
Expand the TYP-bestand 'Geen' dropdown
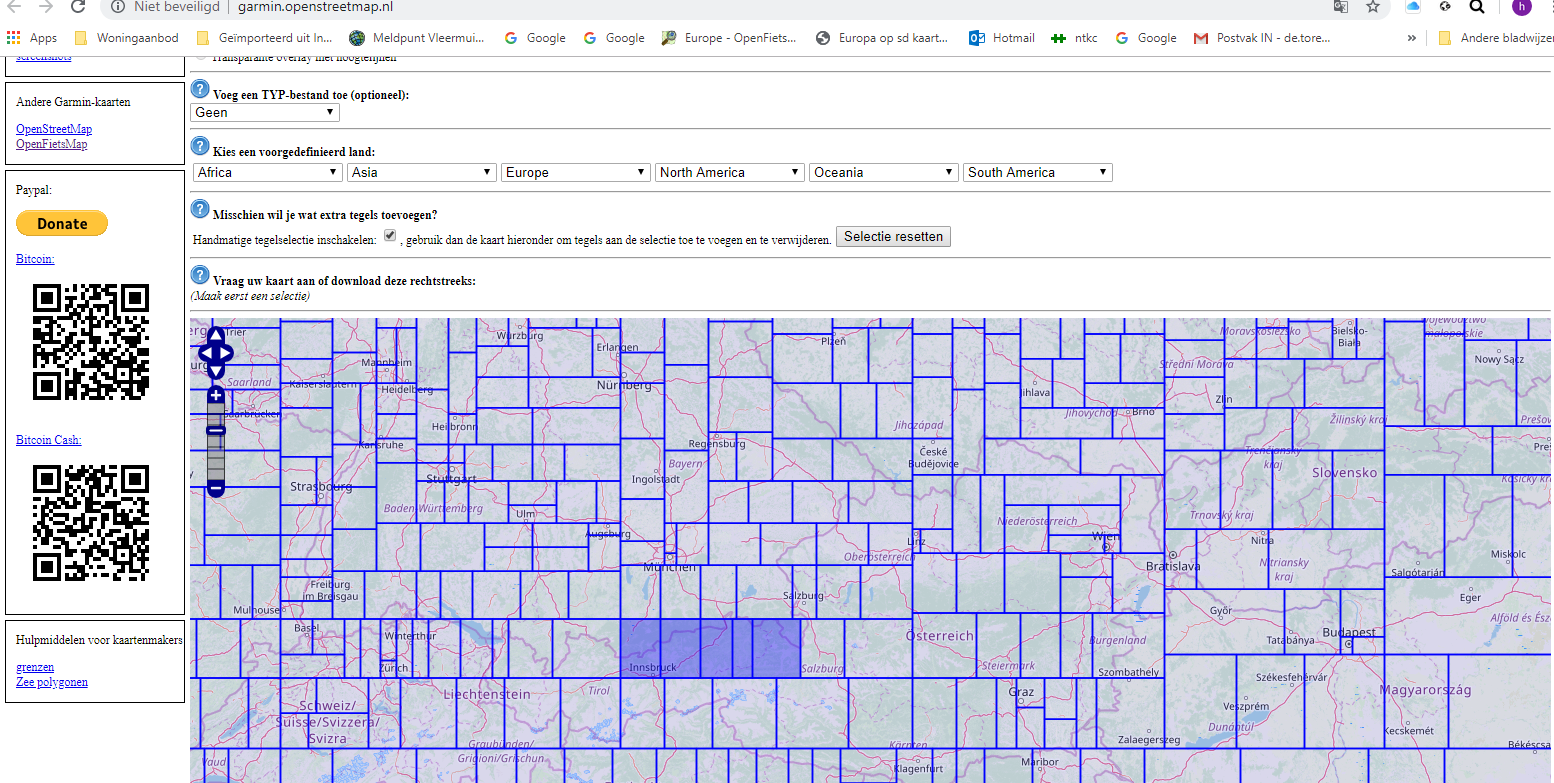(265, 113)
